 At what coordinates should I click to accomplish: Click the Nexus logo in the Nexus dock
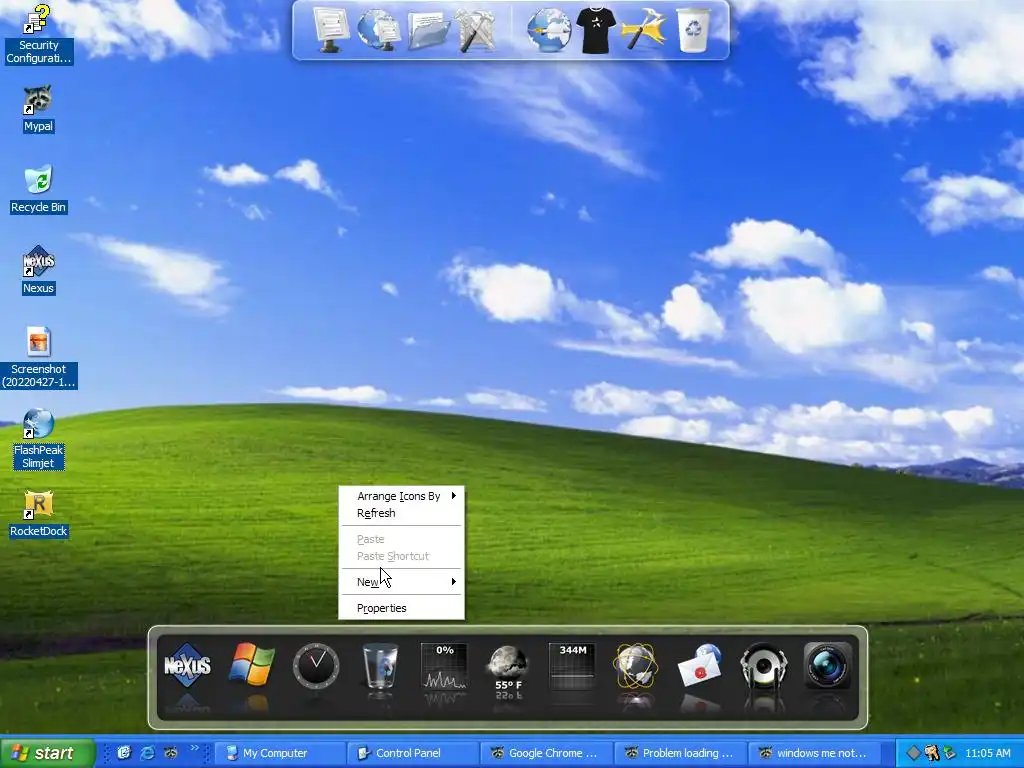click(x=187, y=665)
